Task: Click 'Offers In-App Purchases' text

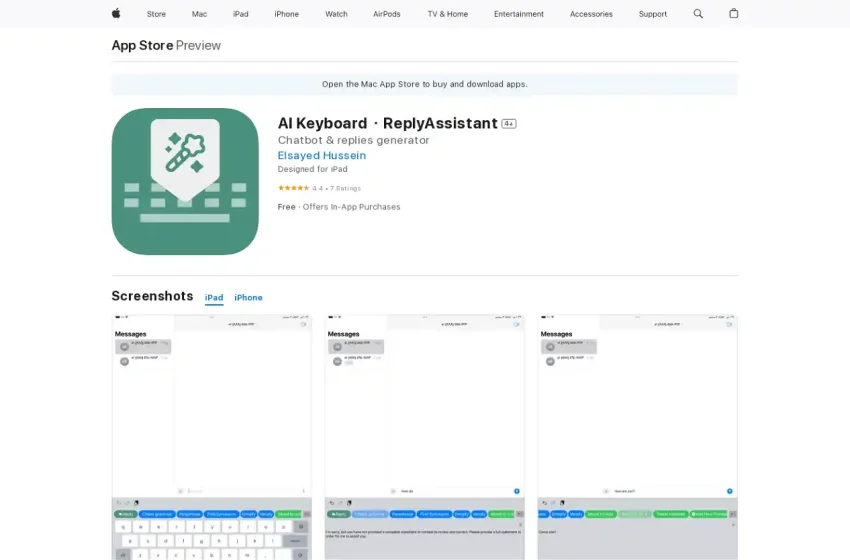Action: [351, 207]
